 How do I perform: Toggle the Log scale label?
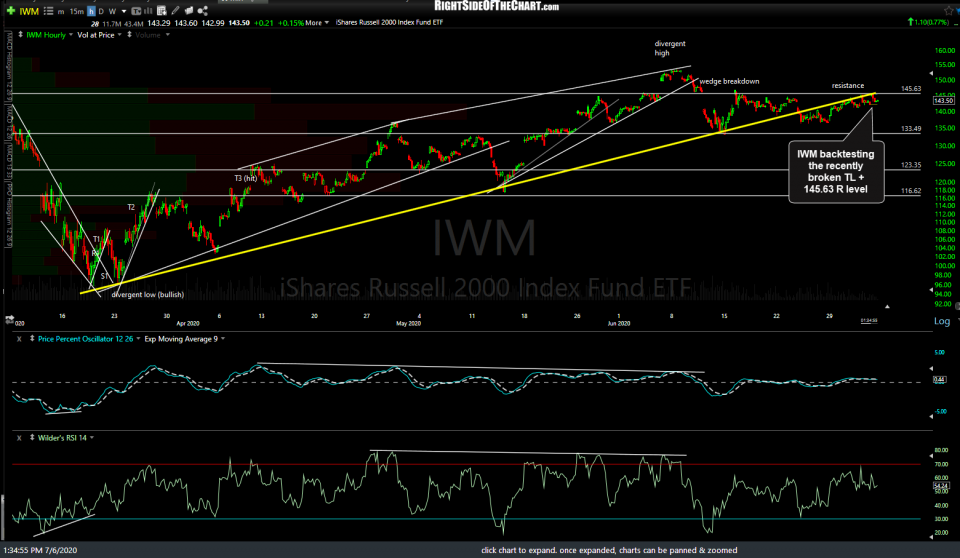pyautogui.click(x=942, y=321)
